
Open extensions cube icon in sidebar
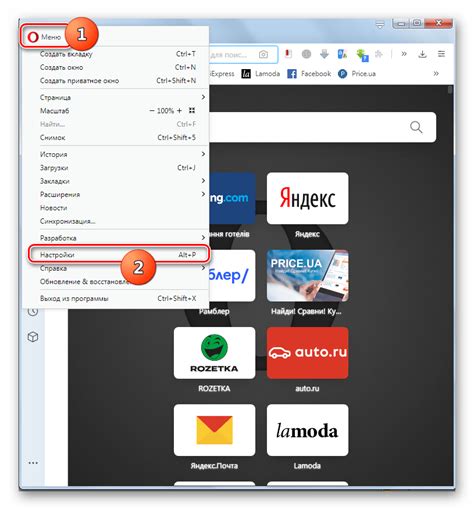33,337
